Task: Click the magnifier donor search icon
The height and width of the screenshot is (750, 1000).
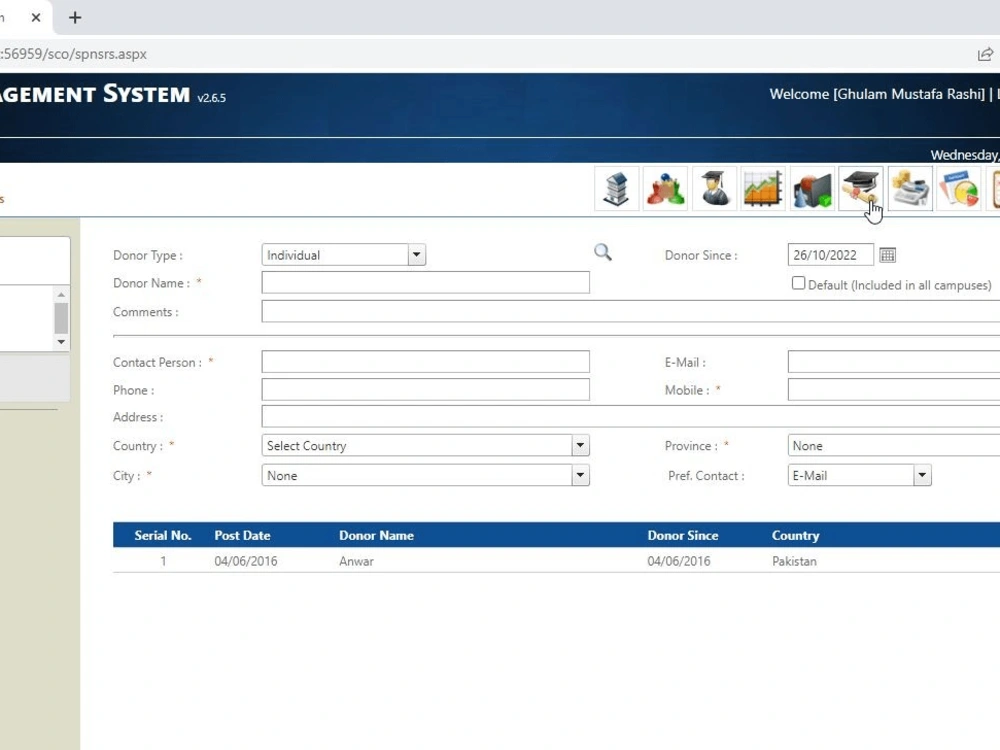Action: [x=603, y=253]
